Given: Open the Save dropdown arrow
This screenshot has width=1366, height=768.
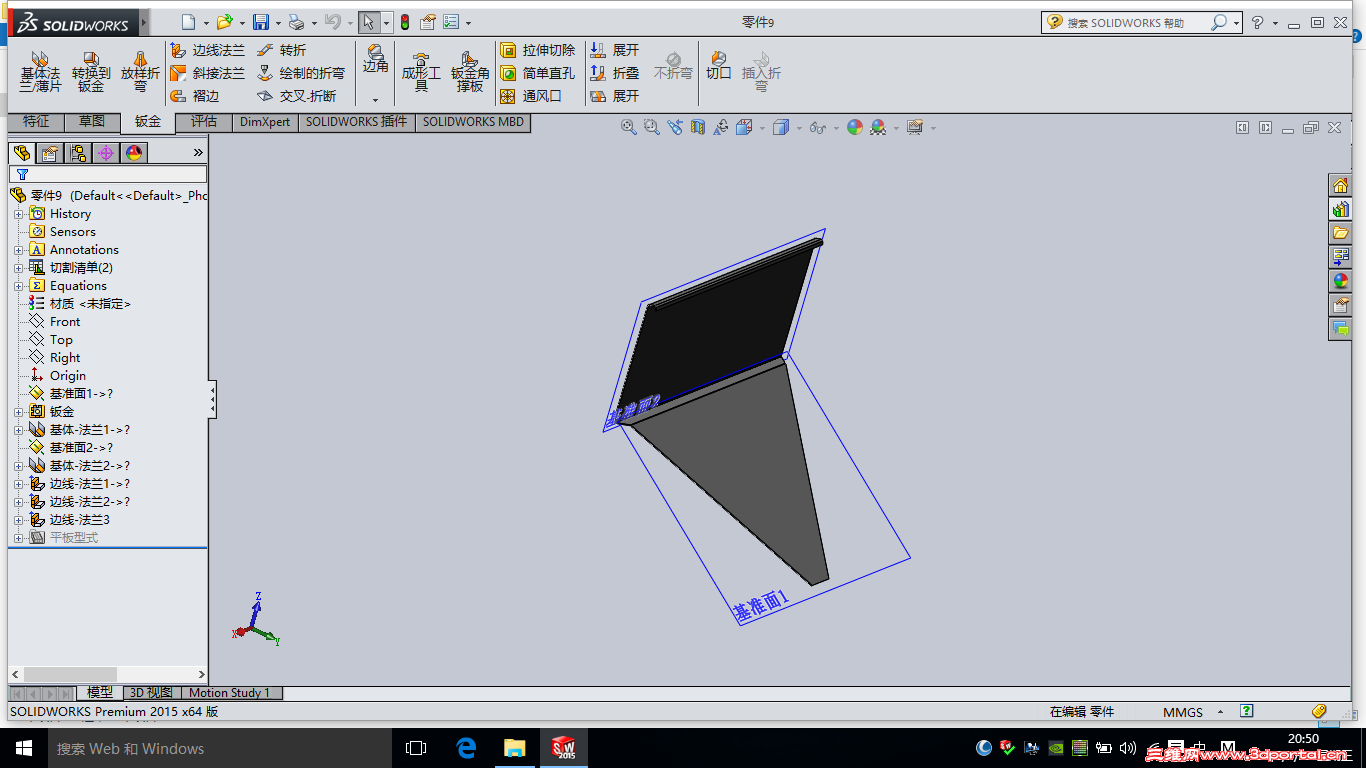Looking at the screenshot, I should tap(278, 23).
